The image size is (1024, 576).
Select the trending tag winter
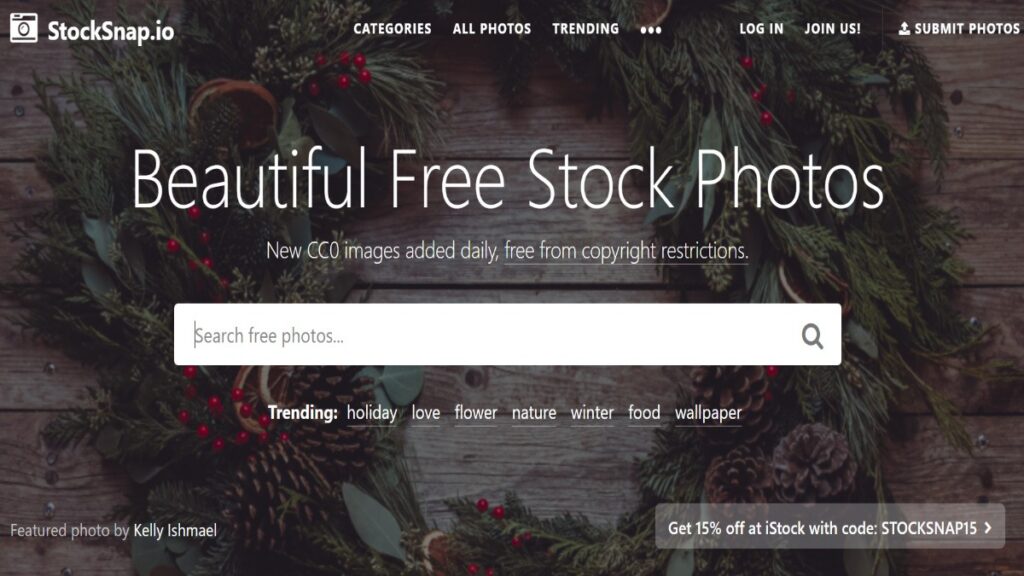click(x=592, y=413)
